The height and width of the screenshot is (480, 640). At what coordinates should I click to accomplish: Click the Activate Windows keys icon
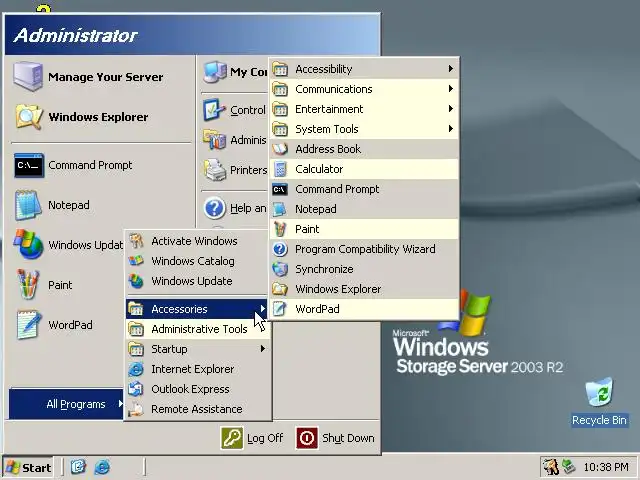point(136,241)
